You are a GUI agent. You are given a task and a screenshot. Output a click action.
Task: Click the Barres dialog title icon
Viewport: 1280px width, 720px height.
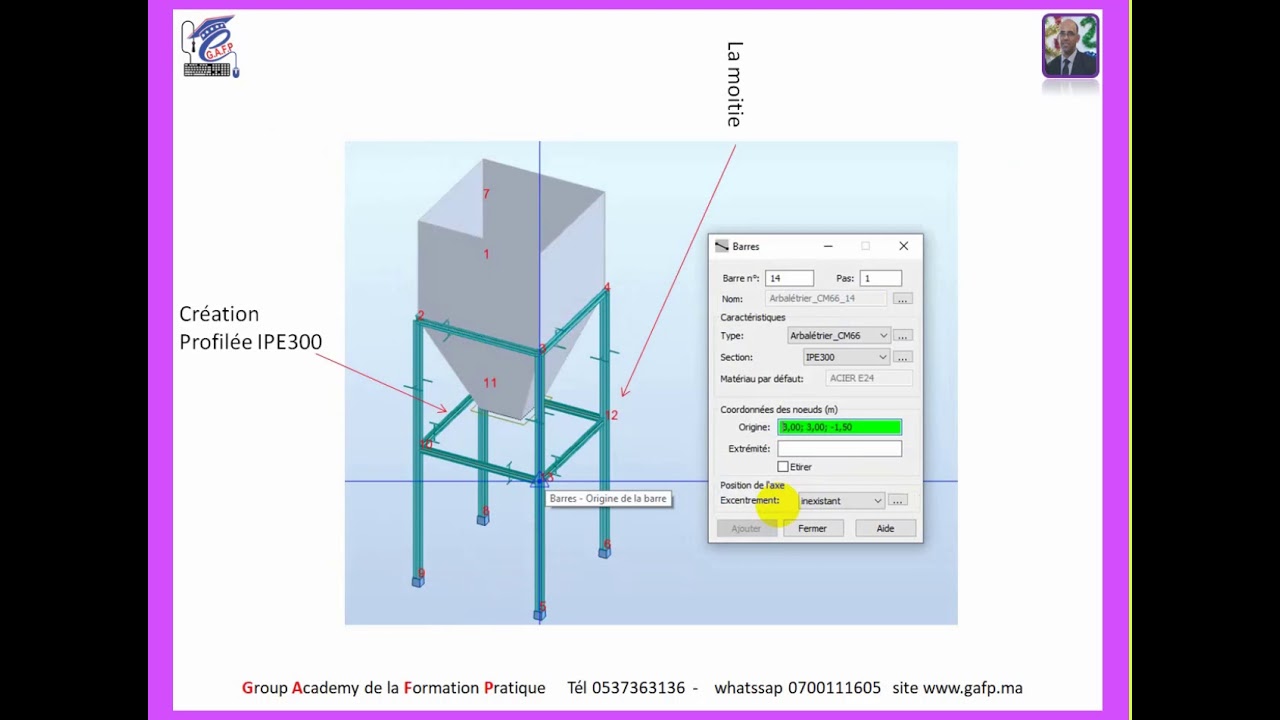pyautogui.click(x=721, y=246)
